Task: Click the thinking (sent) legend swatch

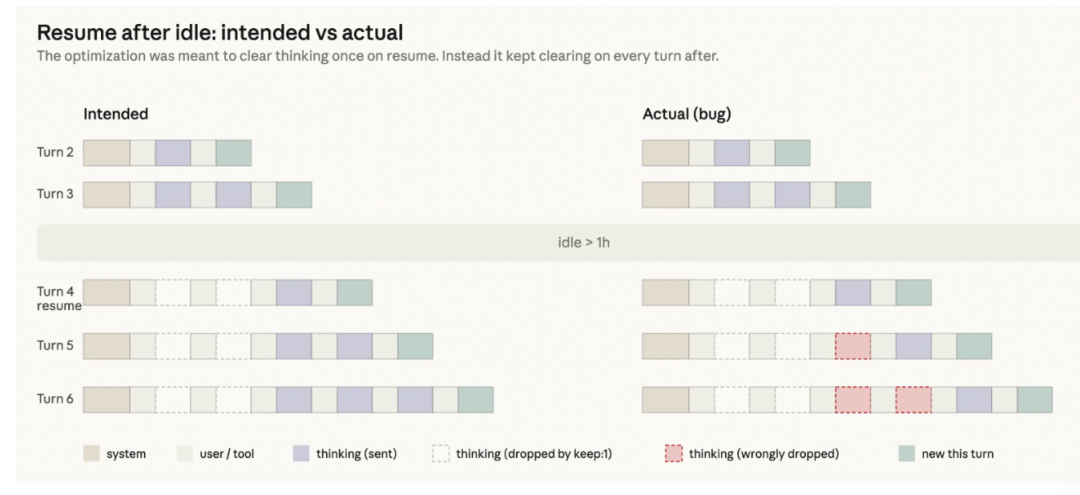Action: click(302, 454)
